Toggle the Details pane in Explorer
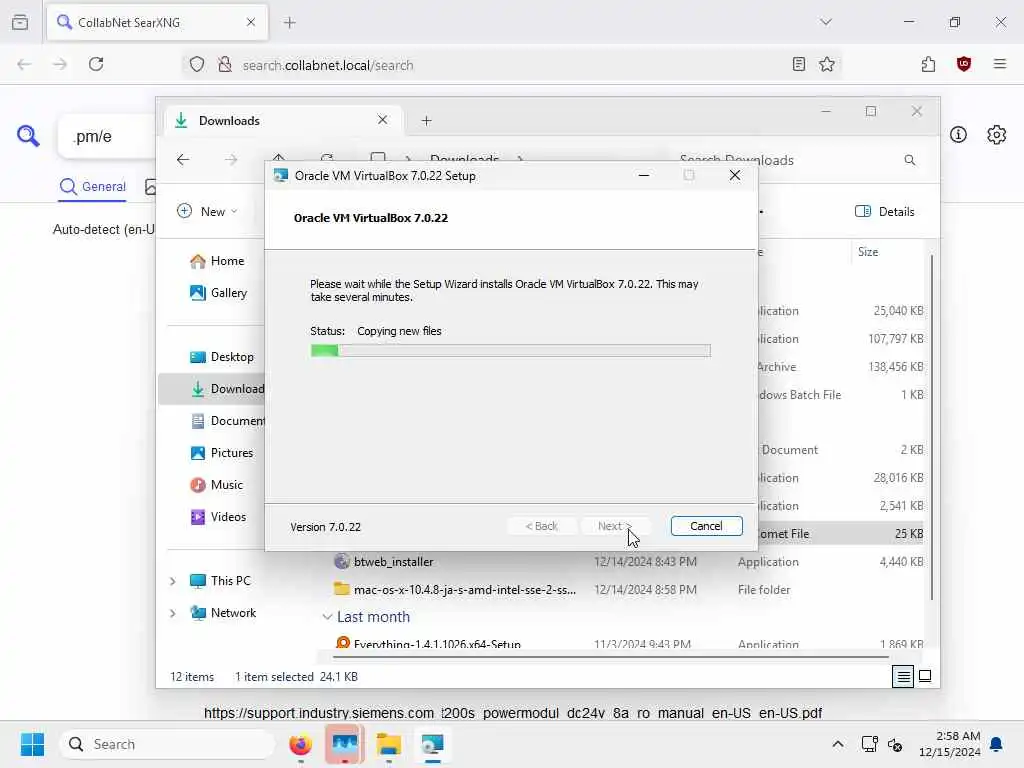1024x768 pixels. (x=884, y=211)
